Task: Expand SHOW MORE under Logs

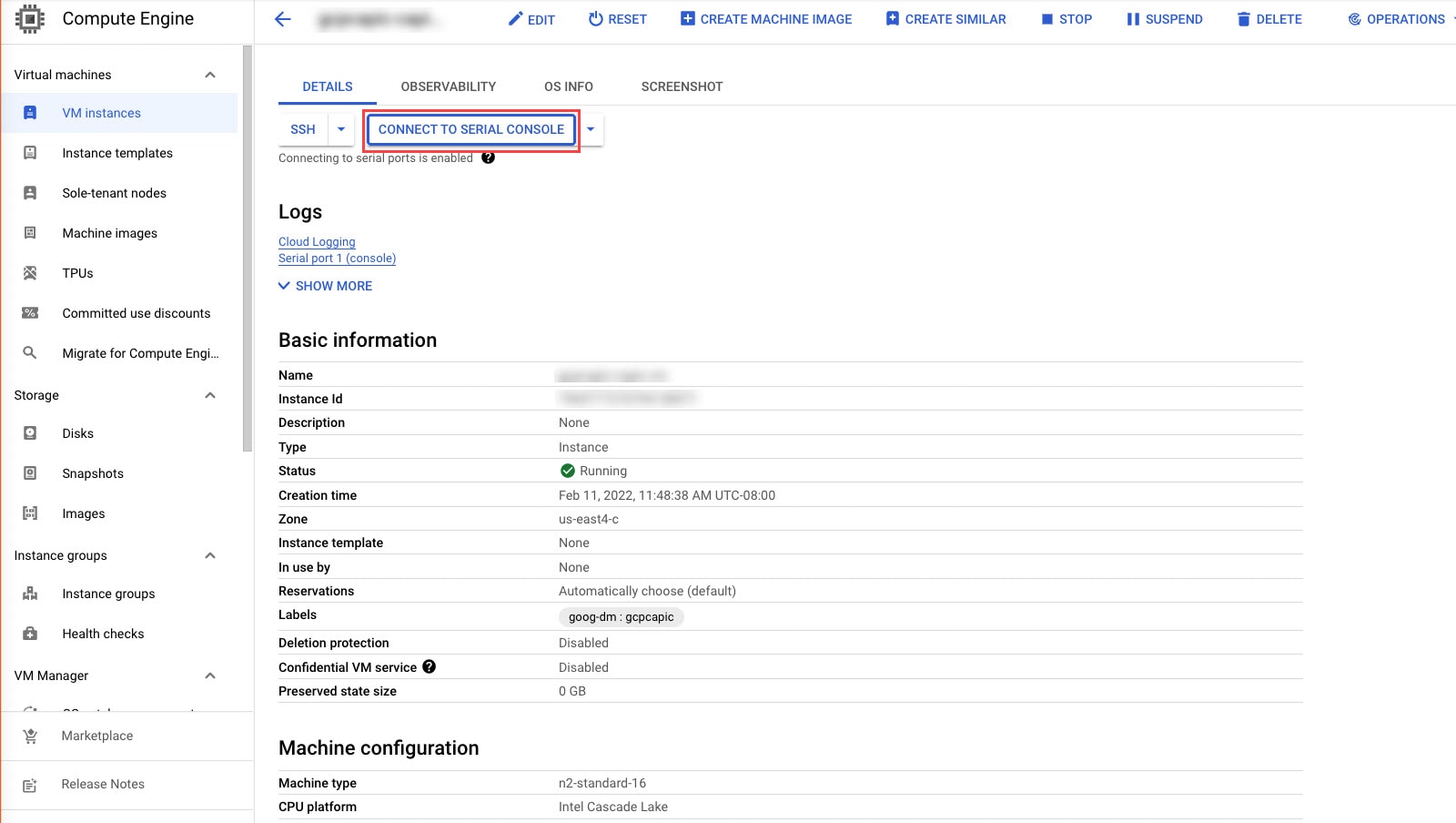Action: point(325,286)
